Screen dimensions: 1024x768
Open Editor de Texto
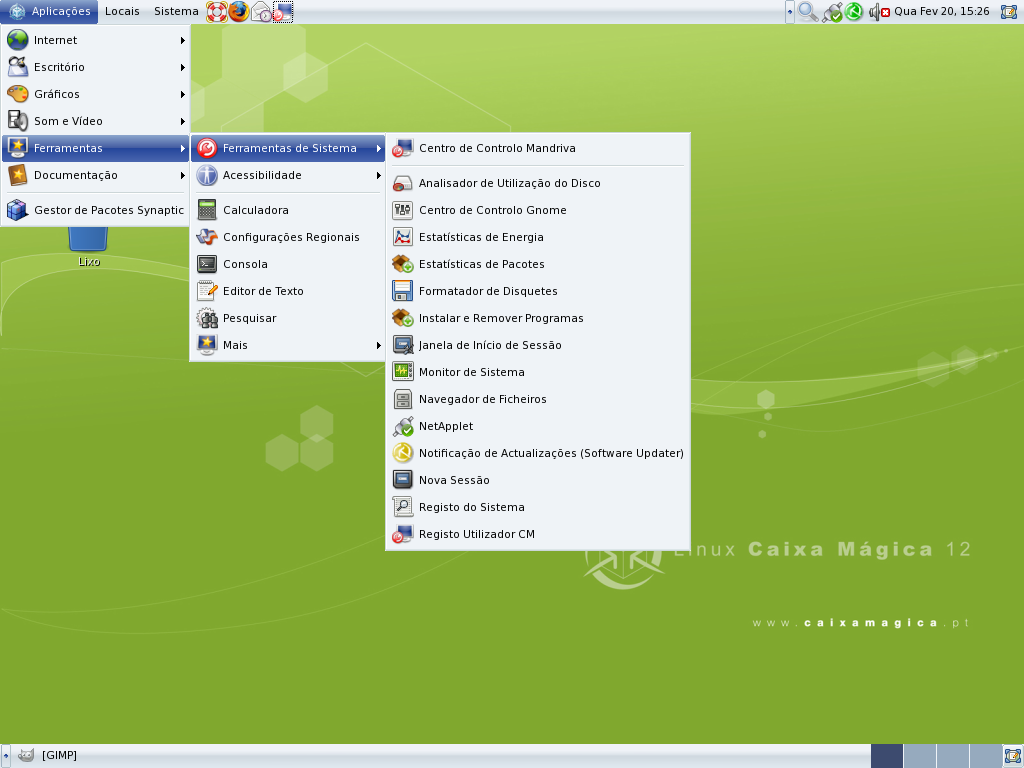(x=288, y=291)
